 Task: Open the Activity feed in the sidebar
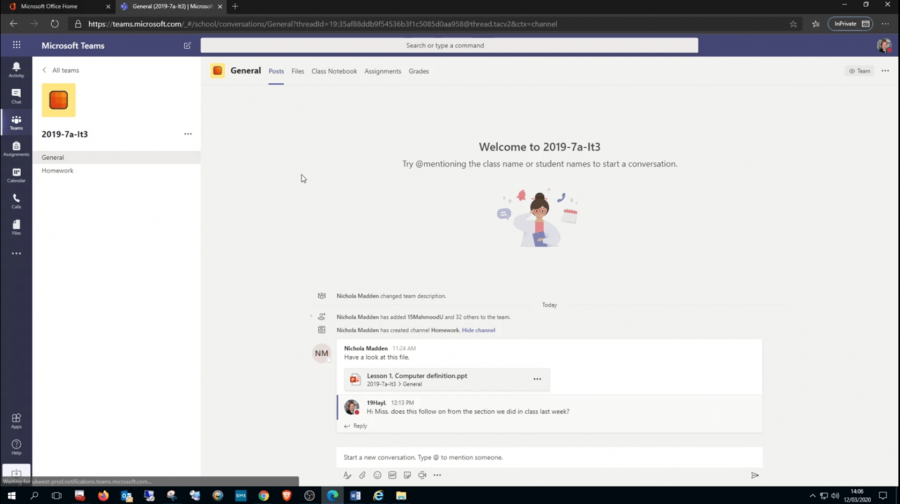point(16,68)
